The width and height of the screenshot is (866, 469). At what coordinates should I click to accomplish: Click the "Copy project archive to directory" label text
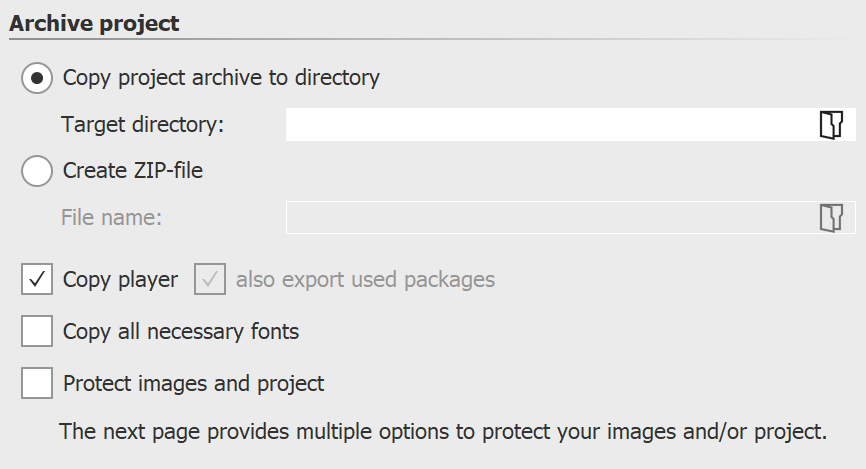coord(221,77)
